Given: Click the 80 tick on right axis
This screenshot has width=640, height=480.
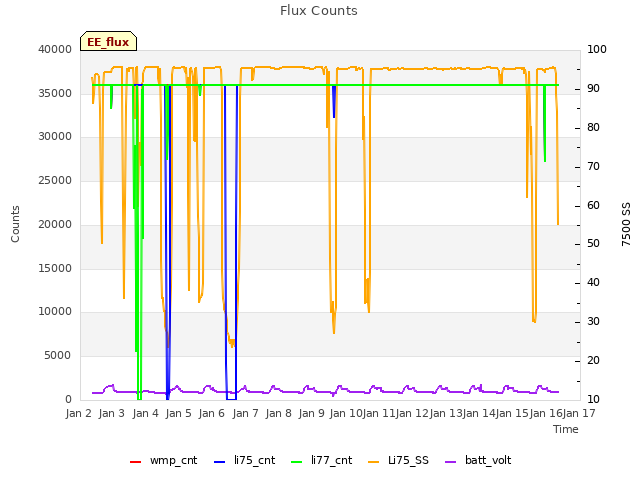Looking at the screenshot, I should coord(593,127).
